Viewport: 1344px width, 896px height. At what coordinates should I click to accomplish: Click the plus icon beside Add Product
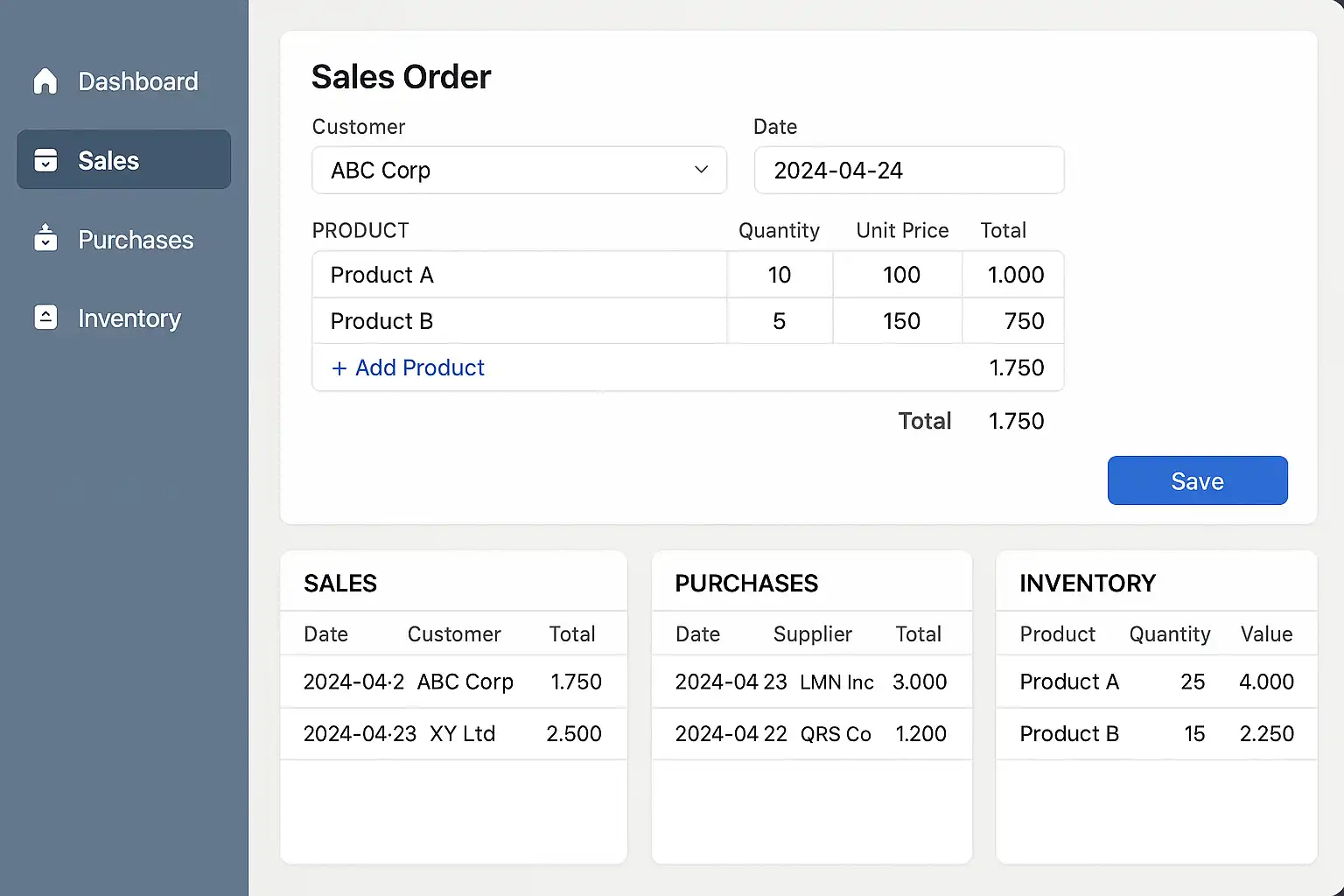339,368
